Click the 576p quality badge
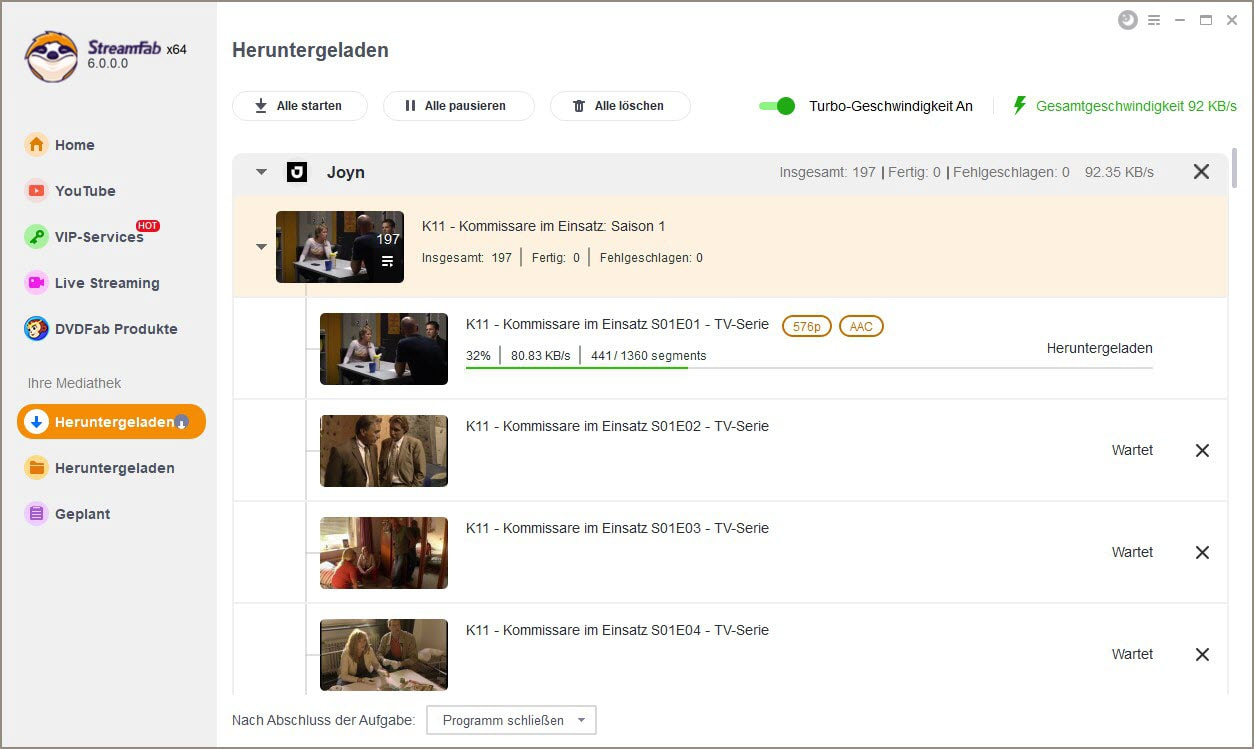Viewport: 1254px width, 749px height. [x=807, y=326]
